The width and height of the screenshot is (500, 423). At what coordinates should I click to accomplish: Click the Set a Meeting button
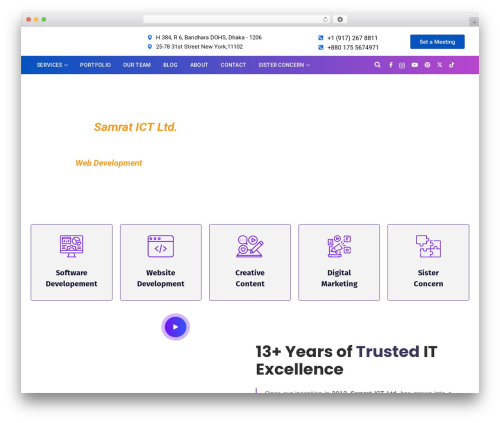tap(437, 42)
